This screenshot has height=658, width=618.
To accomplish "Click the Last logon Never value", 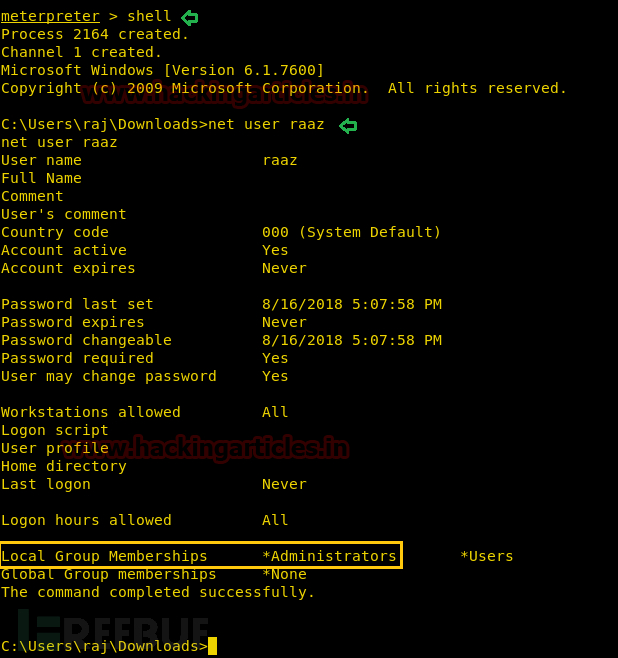I will point(284,484).
